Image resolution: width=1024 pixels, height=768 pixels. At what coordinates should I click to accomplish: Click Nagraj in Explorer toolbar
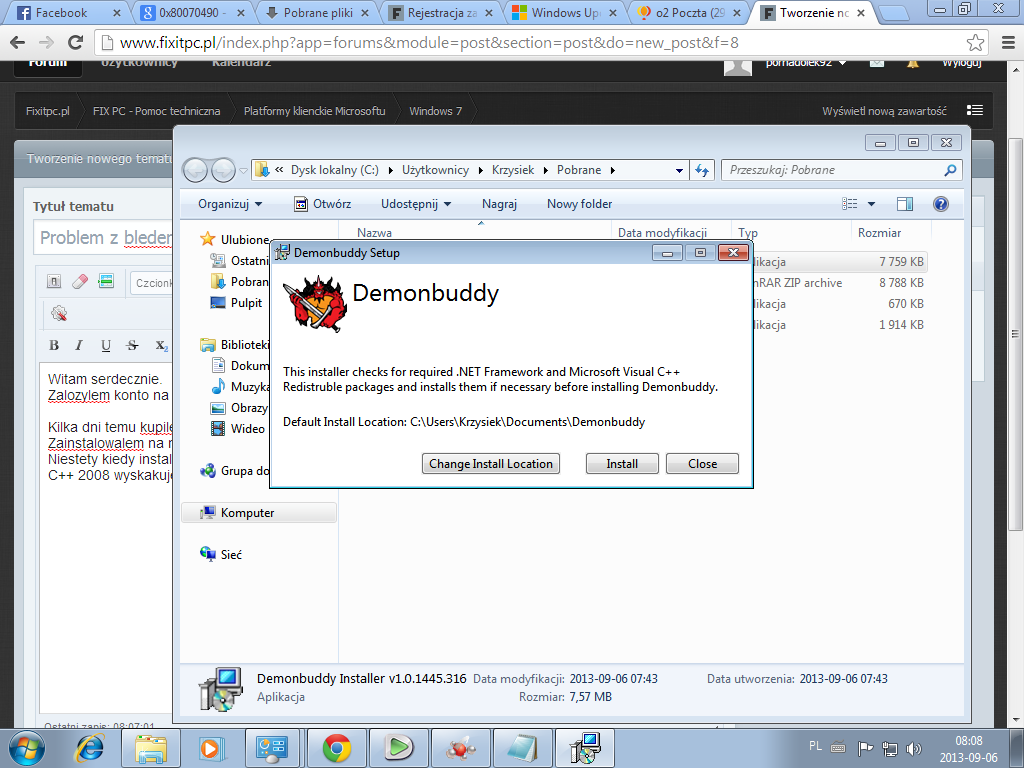(x=499, y=204)
